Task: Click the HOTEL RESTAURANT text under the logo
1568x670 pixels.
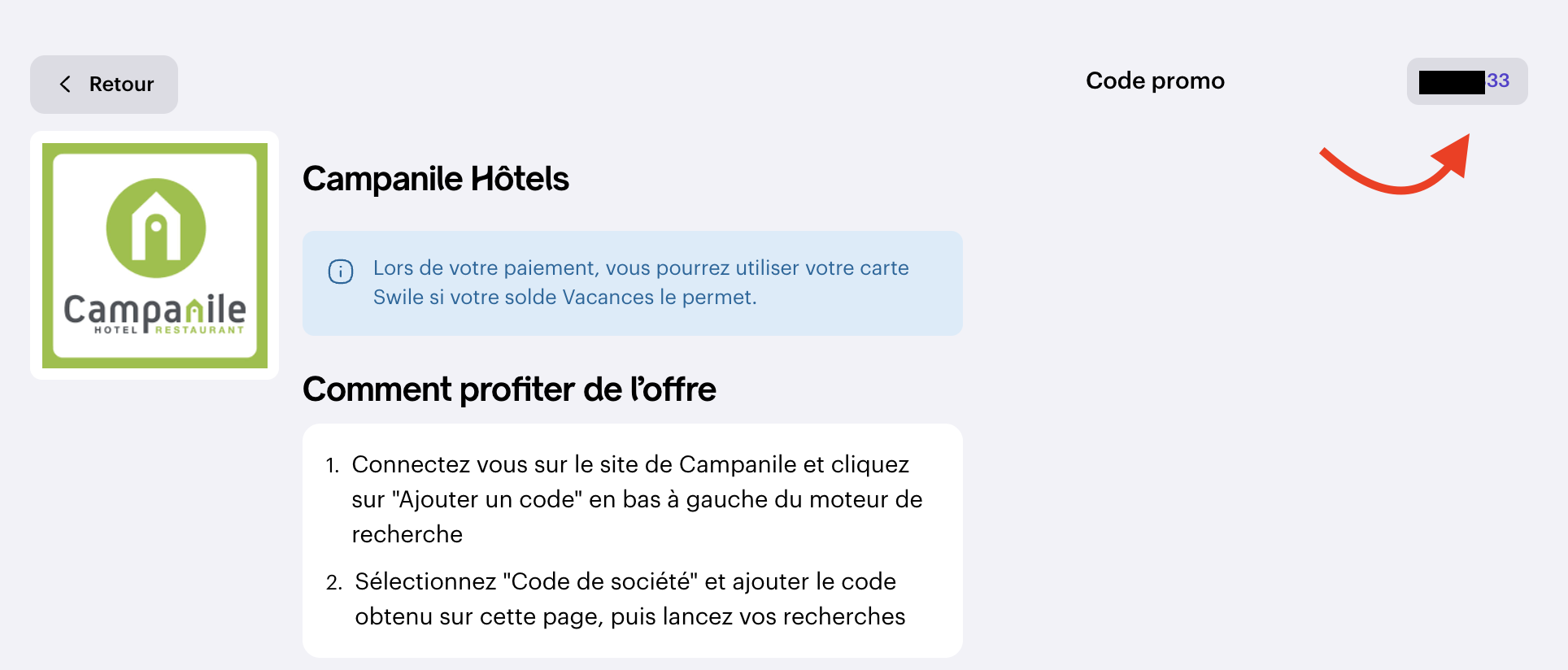Action: pos(169,330)
